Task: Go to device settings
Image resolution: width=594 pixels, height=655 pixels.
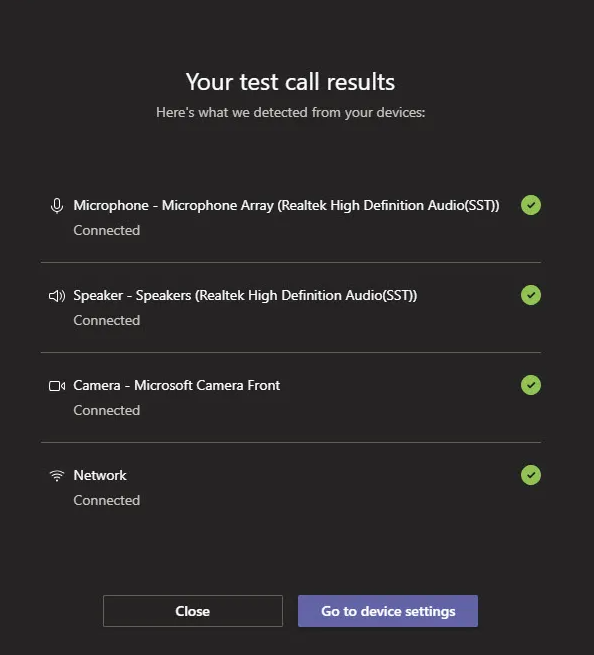Action: pos(388,611)
